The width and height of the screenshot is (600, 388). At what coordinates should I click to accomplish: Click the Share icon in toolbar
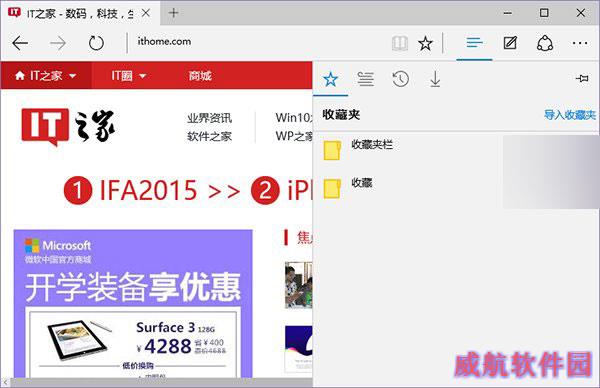coord(545,43)
